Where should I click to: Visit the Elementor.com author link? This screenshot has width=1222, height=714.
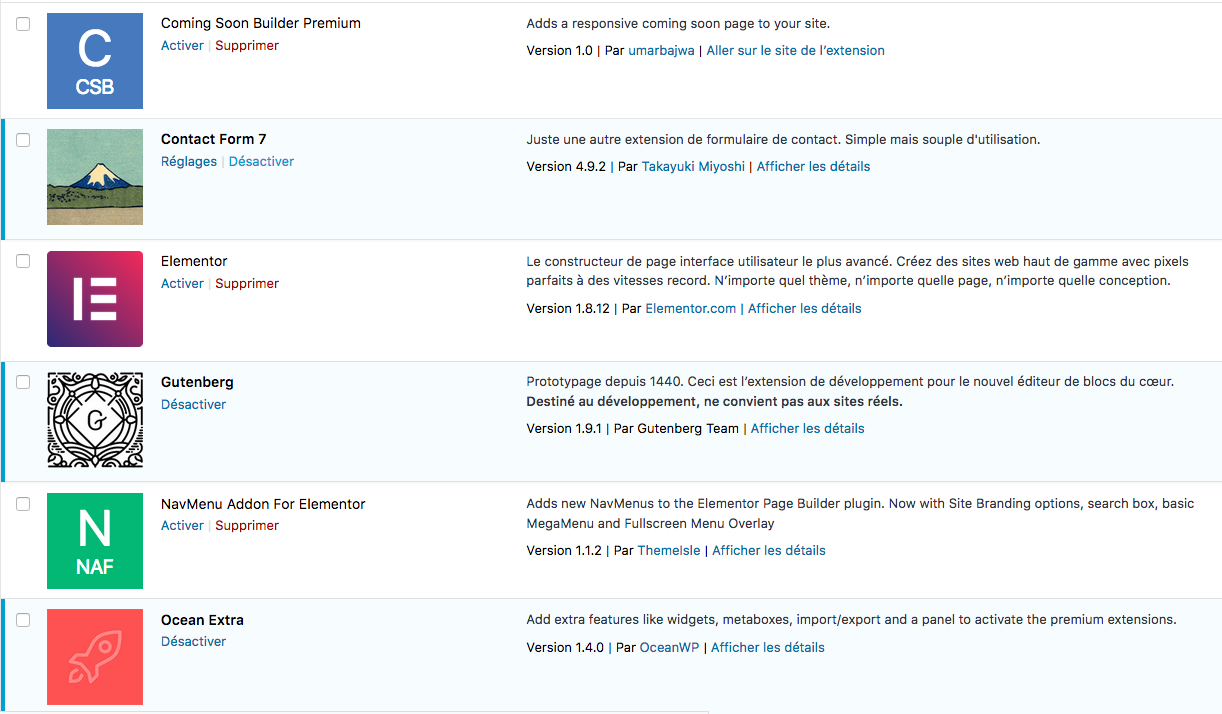(x=690, y=309)
